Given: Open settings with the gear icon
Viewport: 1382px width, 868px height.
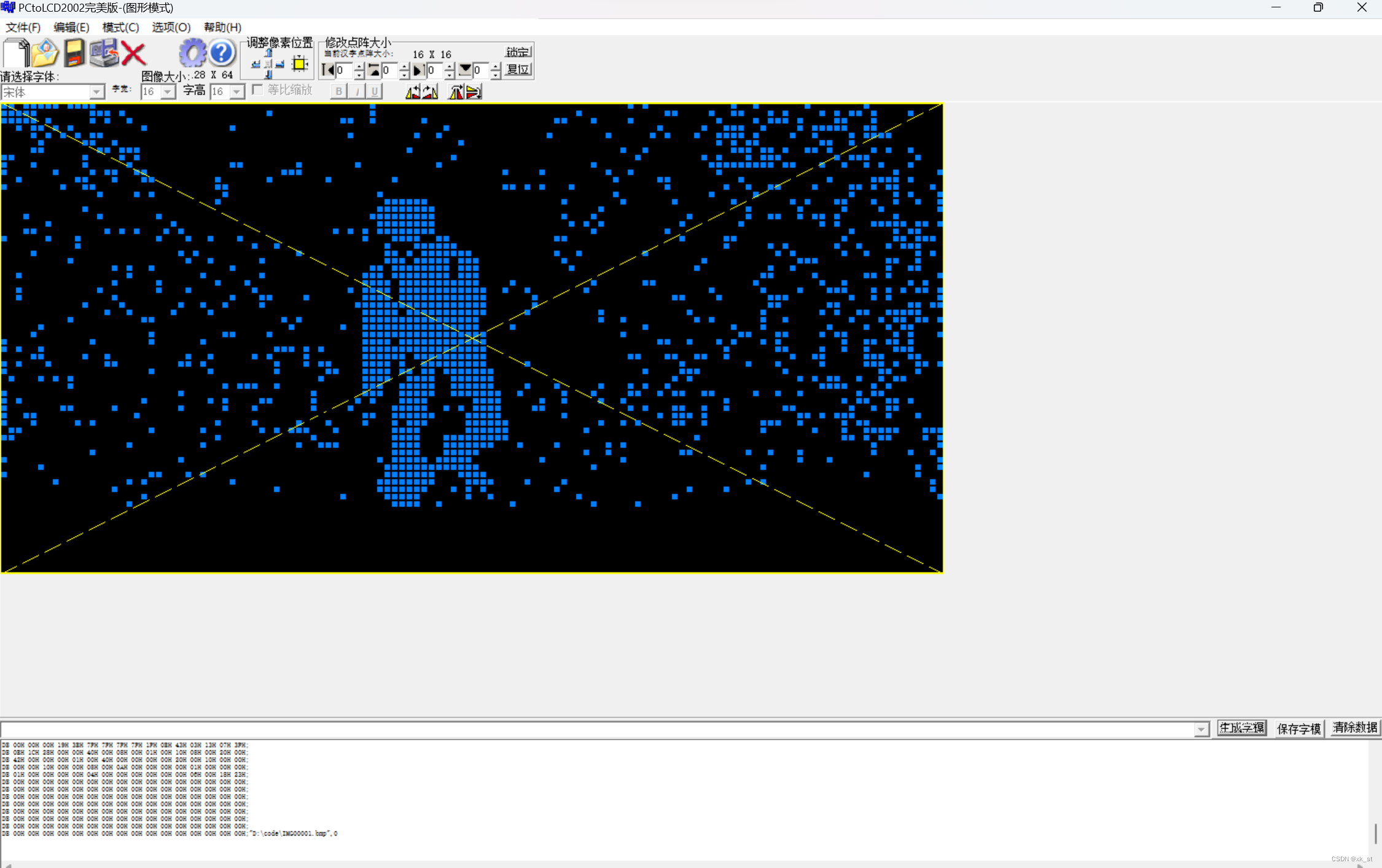Looking at the screenshot, I should click(192, 53).
